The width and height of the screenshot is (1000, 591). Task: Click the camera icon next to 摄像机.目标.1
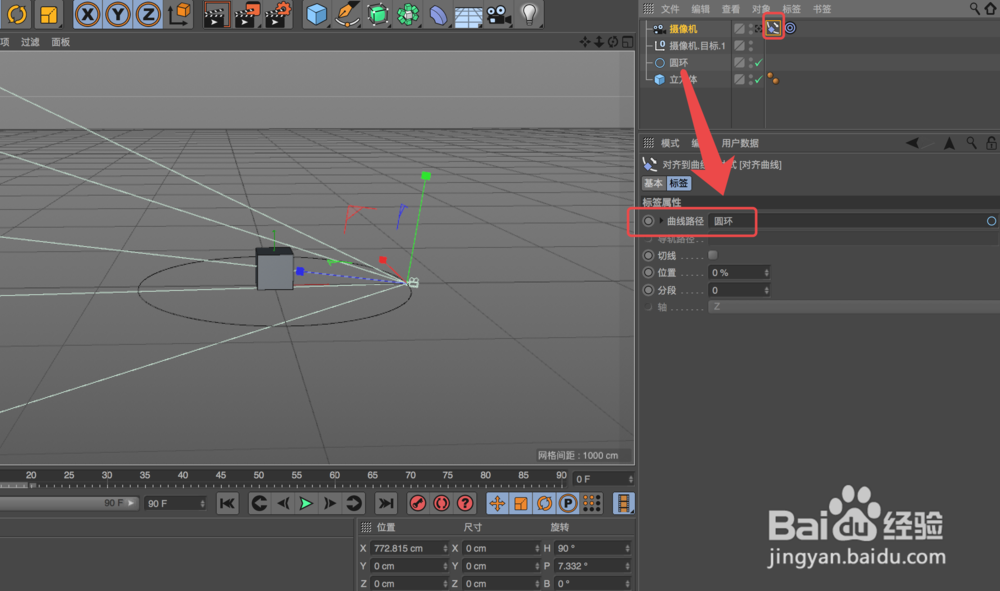click(660, 43)
